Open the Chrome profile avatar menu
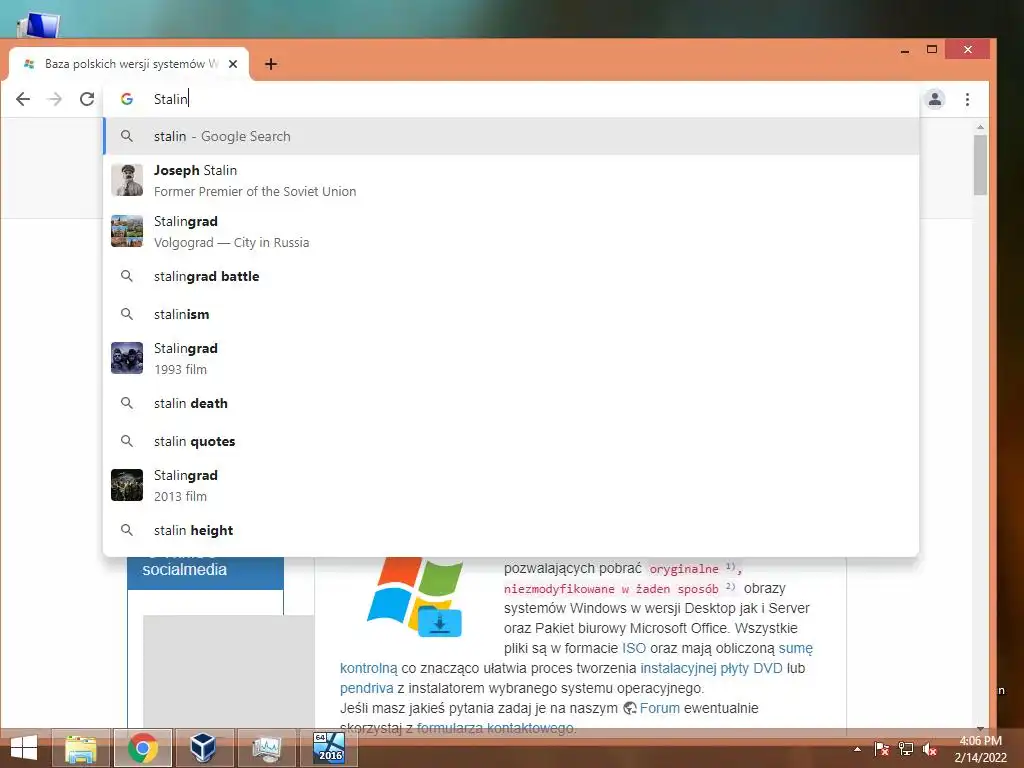 (935, 99)
